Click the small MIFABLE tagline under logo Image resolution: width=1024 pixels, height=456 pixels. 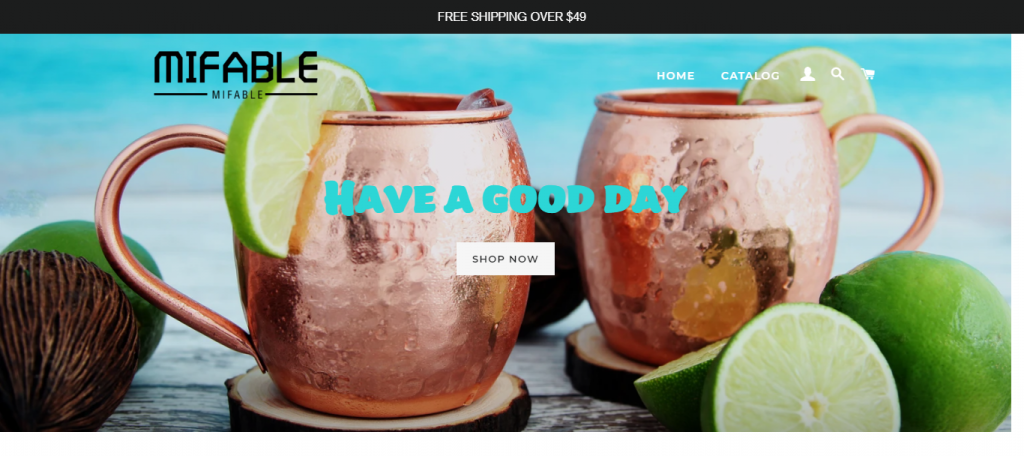pyautogui.click(x=238, y=95)
